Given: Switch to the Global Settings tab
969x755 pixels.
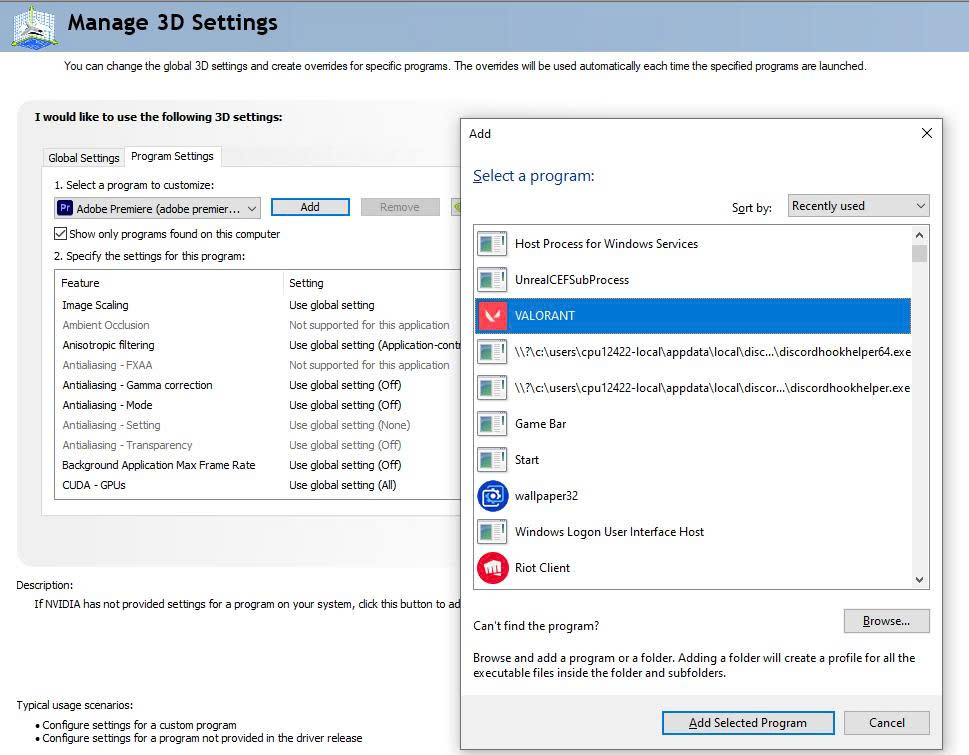Looking at the screenshot, I should pyautogui.click(x=84, y=158).
